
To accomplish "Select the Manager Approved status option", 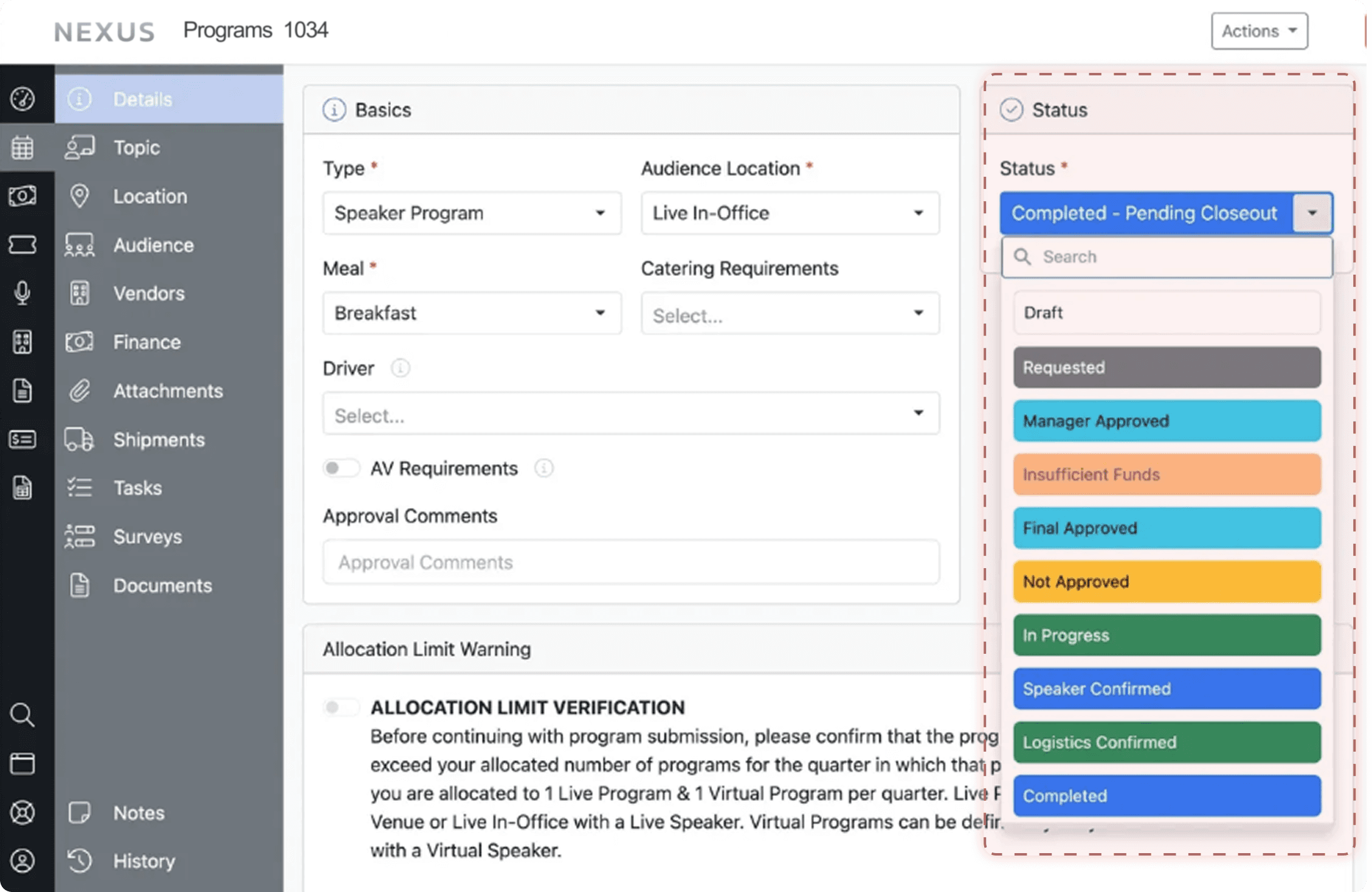I will click(1166, 421).
